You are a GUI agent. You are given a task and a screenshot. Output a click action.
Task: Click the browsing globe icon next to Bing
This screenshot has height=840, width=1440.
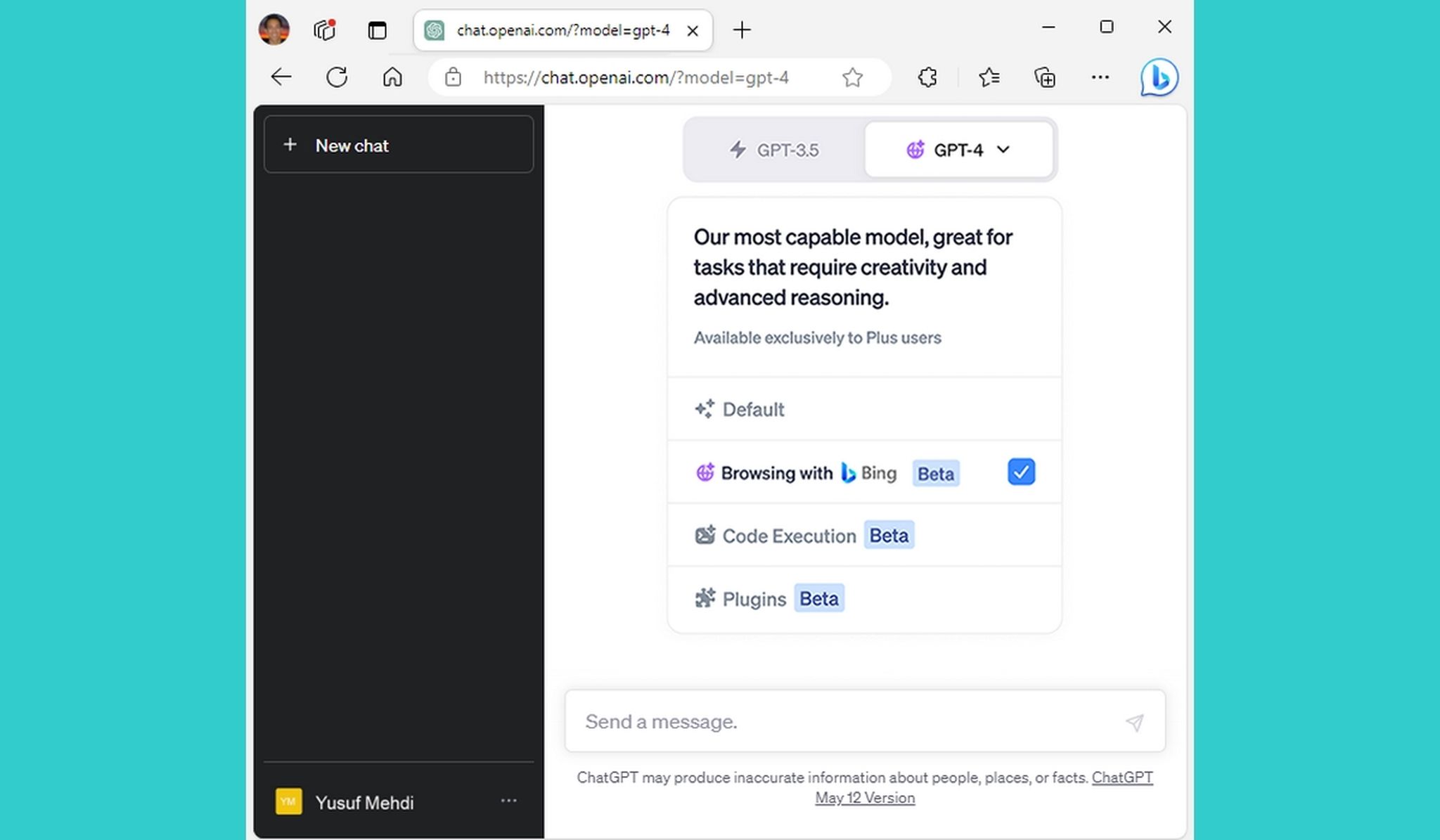705,472
